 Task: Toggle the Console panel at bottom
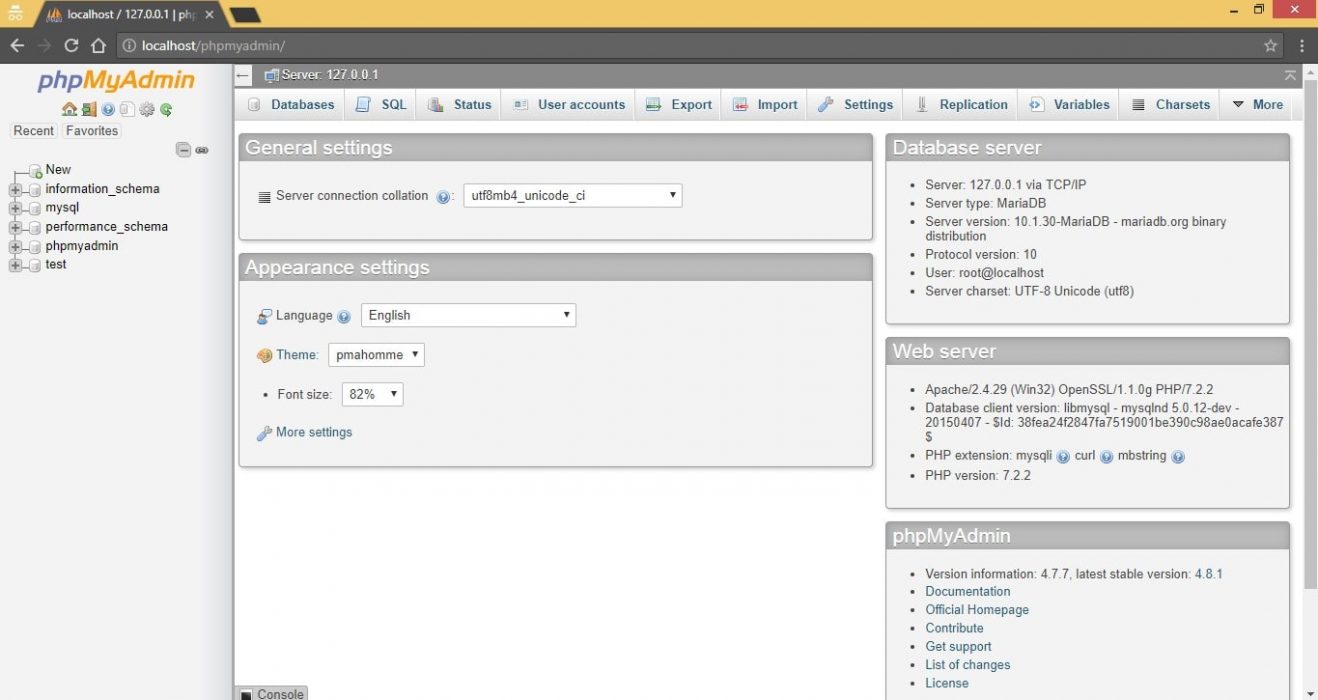point(271,693)
